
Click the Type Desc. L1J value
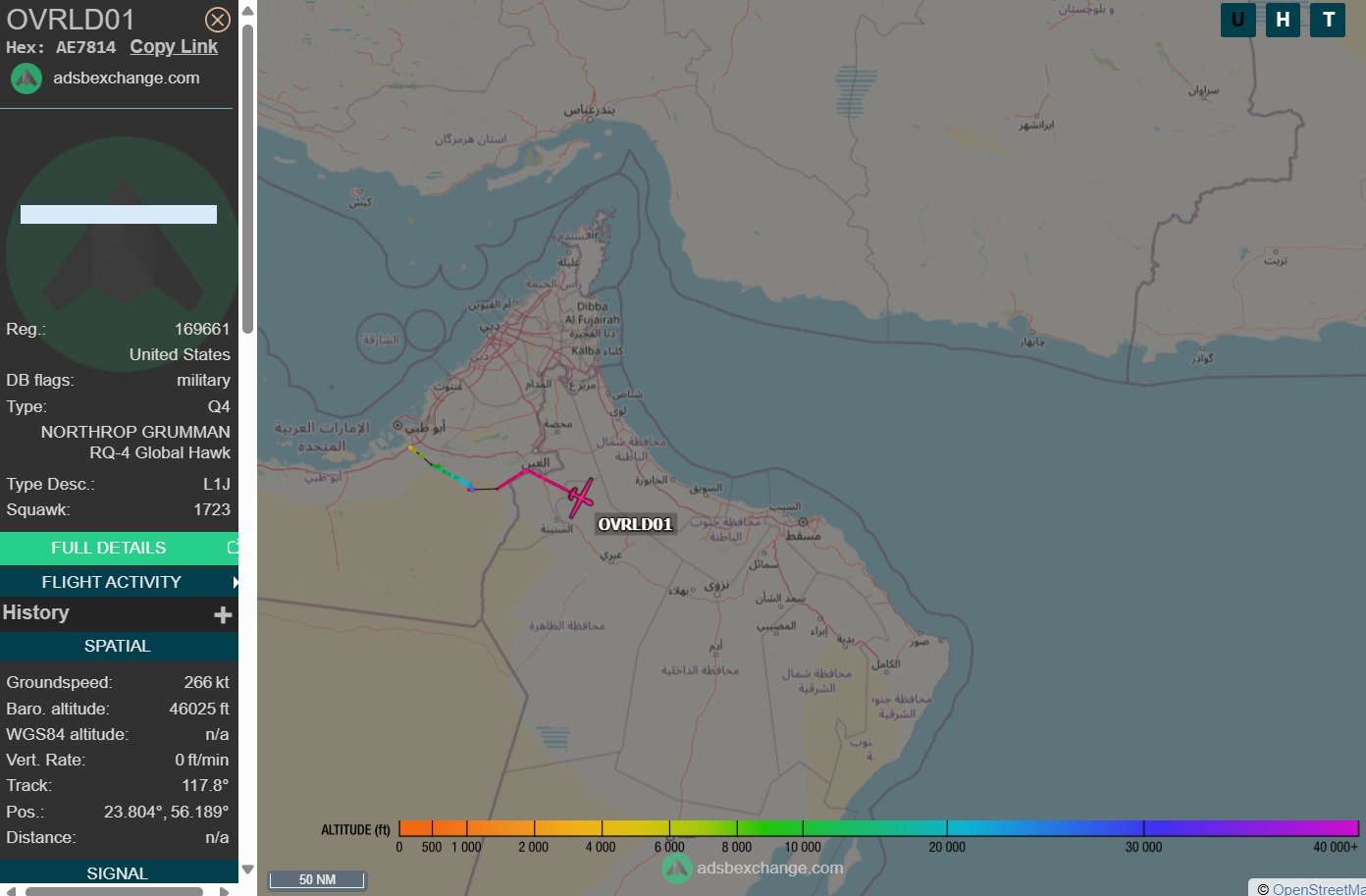(217, 484)
